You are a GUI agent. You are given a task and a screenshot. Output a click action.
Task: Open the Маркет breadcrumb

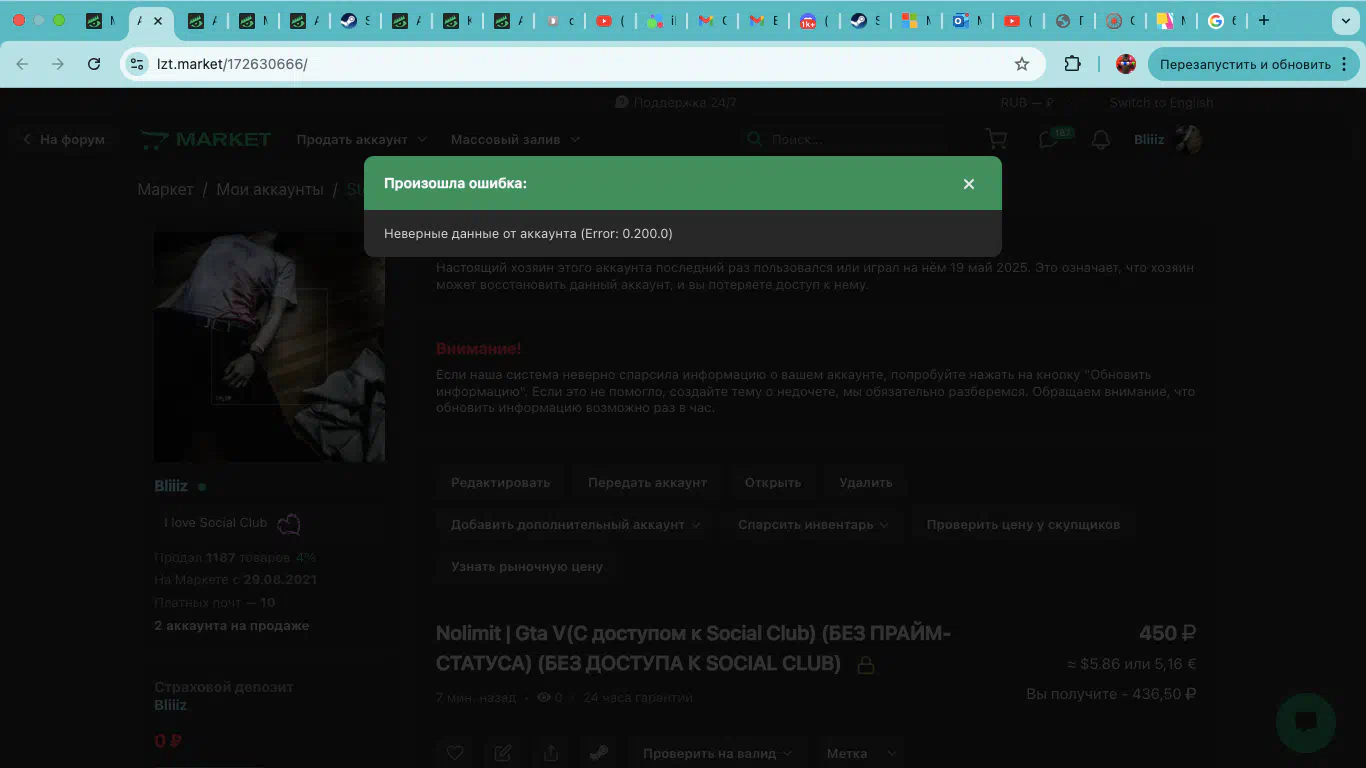tap(165, 189)
